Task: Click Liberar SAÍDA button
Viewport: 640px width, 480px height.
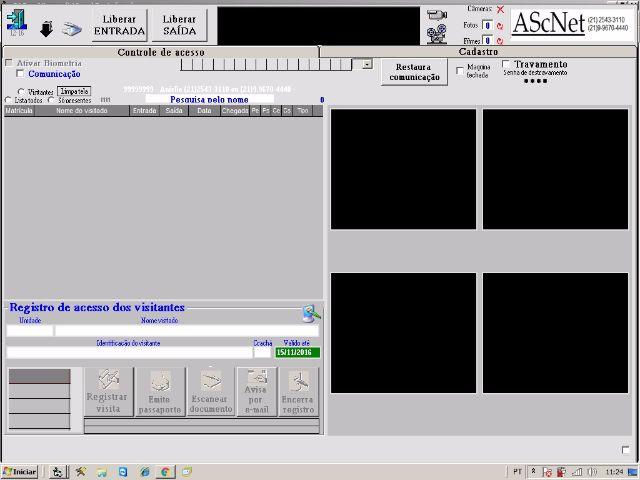Action: pos(179,25)
